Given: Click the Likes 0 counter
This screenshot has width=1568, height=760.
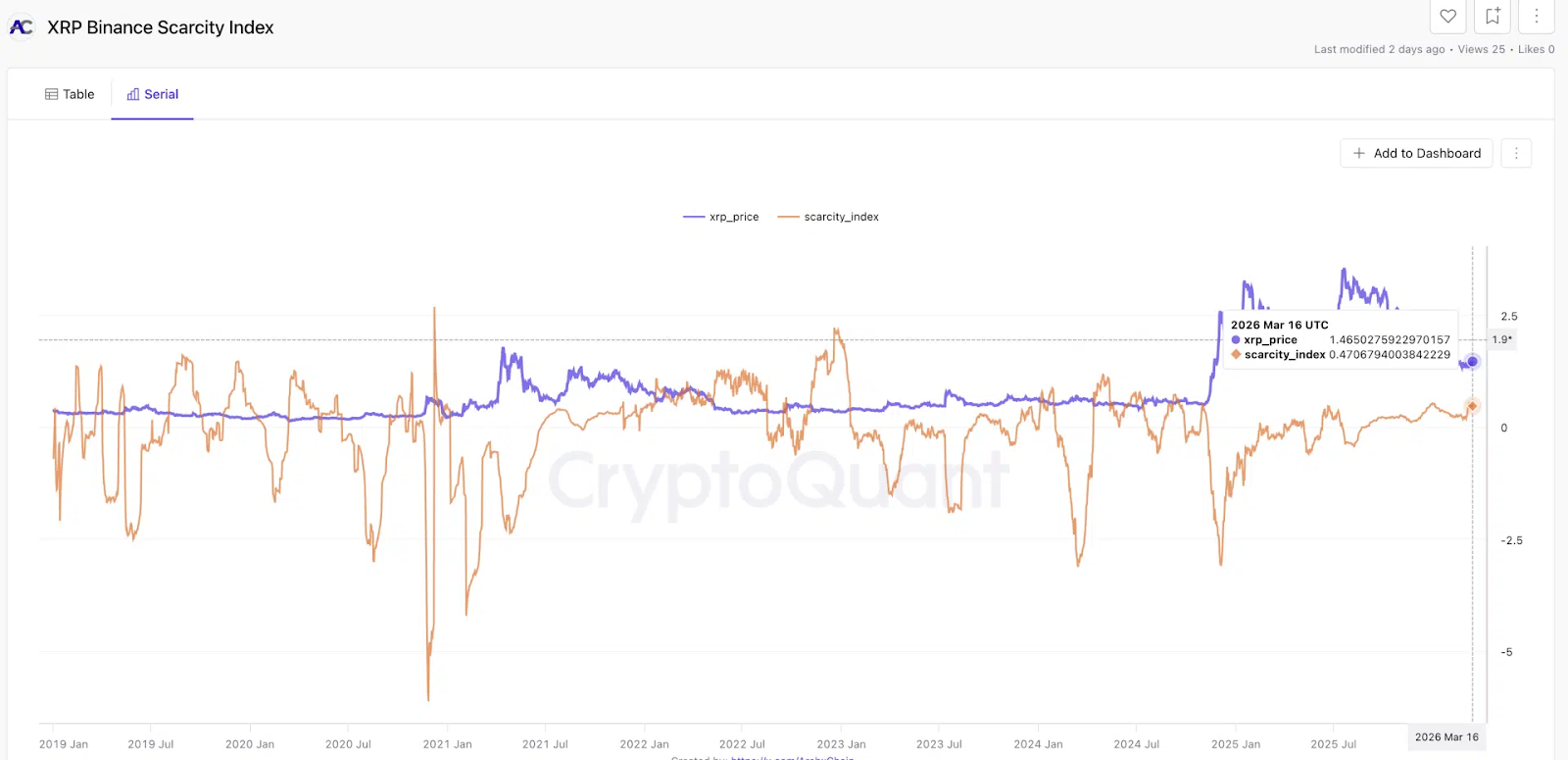Looking at the screenshot, I should (x=1536, y=49).
